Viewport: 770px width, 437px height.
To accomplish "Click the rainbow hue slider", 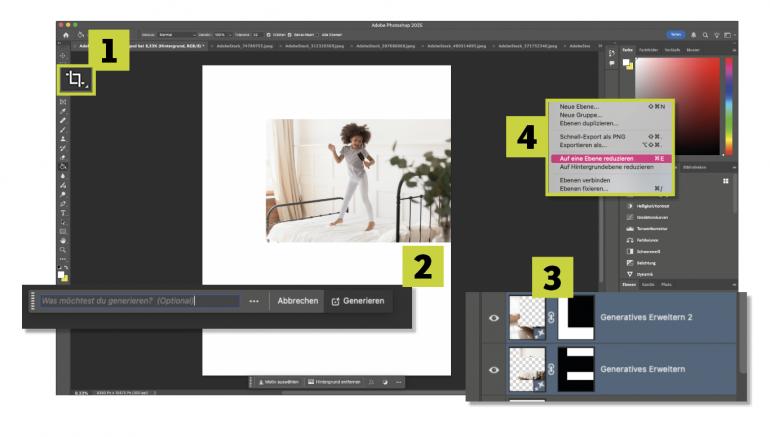I will (729, 106).
